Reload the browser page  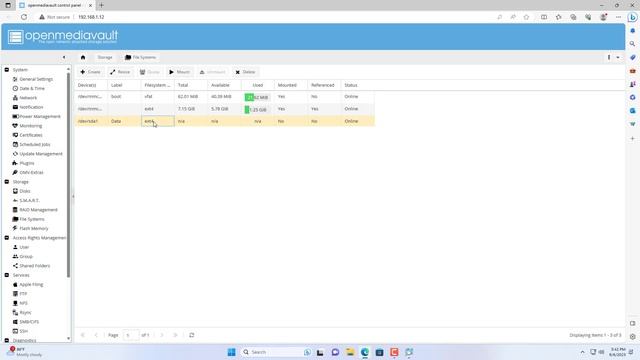point(24,17)
